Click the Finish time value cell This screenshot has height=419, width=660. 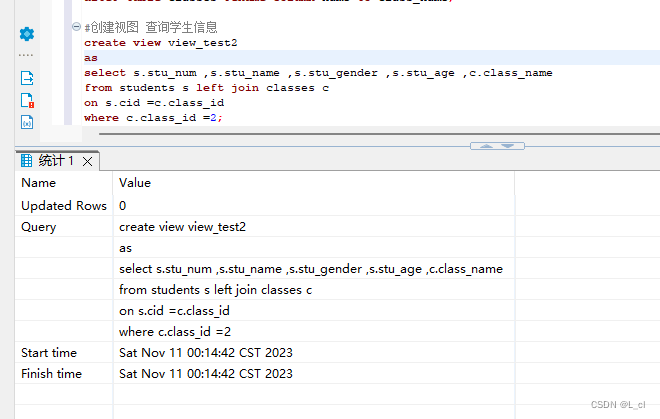click(x=314, y=374)
